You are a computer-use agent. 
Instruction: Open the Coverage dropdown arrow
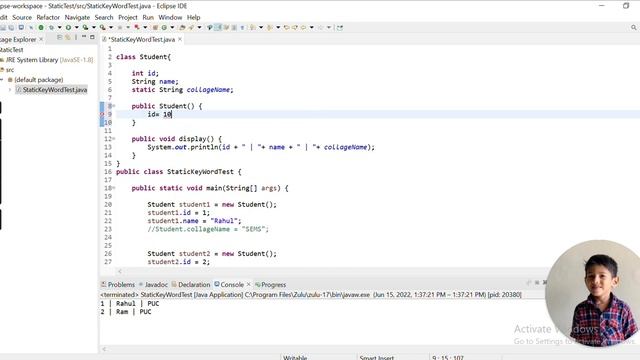click(93, 27)
